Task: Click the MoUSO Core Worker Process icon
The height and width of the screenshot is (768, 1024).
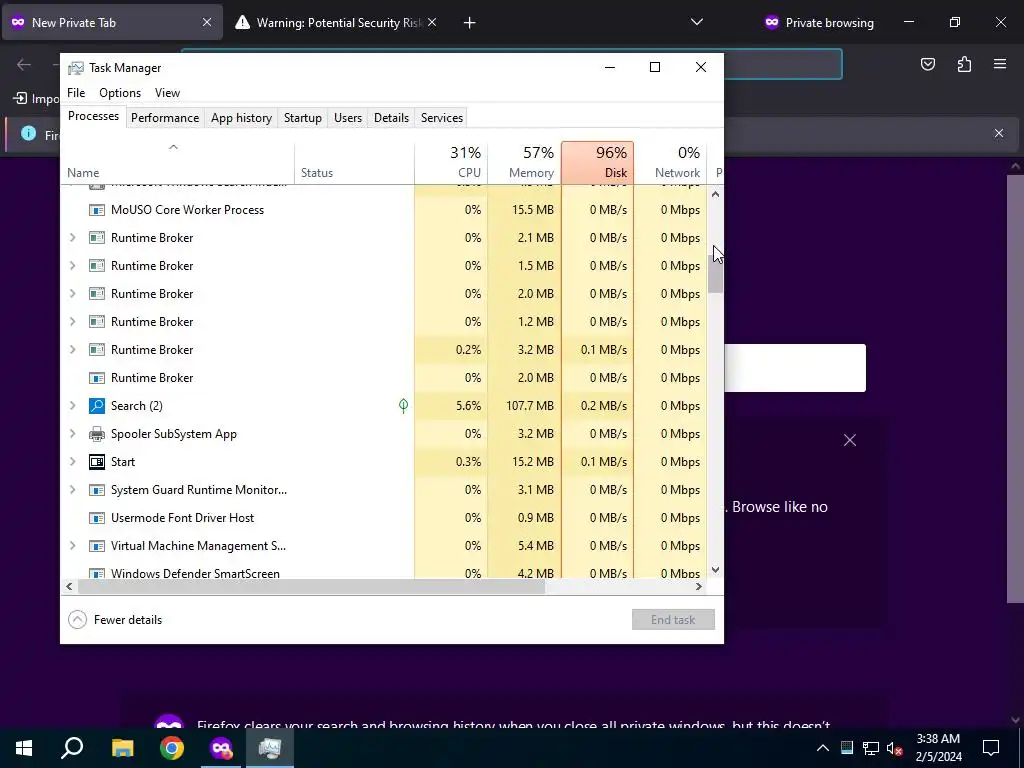Action: pyautogui.click(x=97, y=210)
